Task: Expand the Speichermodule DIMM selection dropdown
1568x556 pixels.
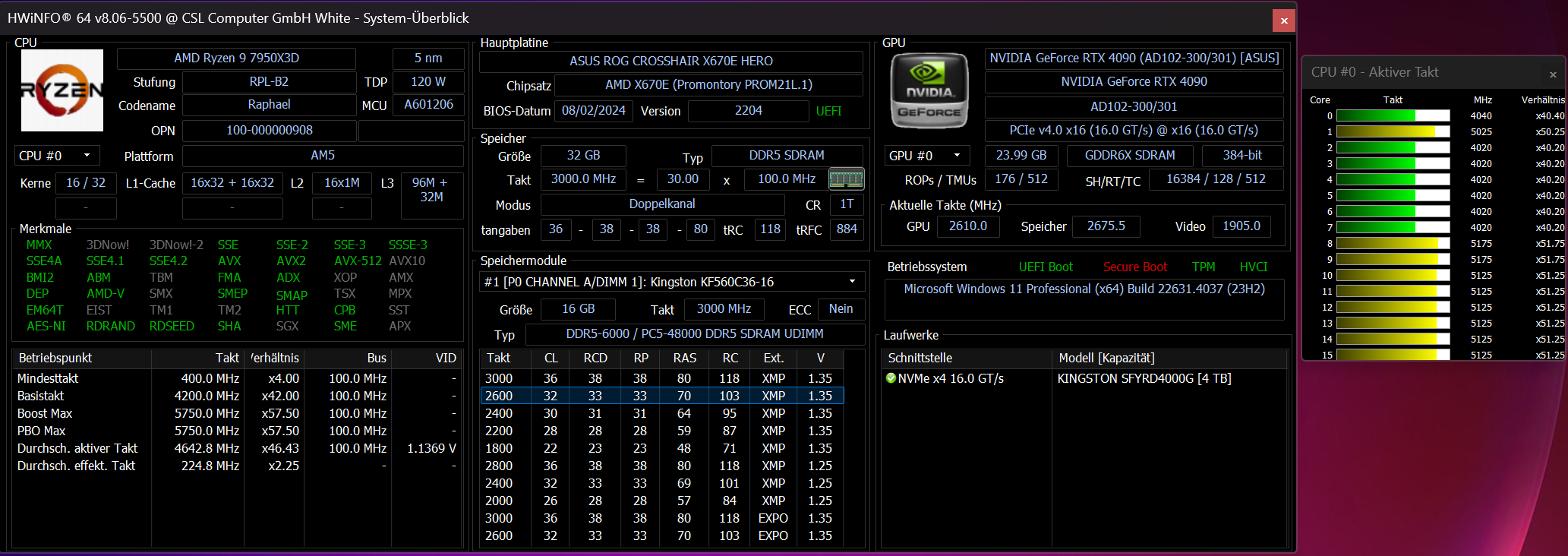Action: 672,282
